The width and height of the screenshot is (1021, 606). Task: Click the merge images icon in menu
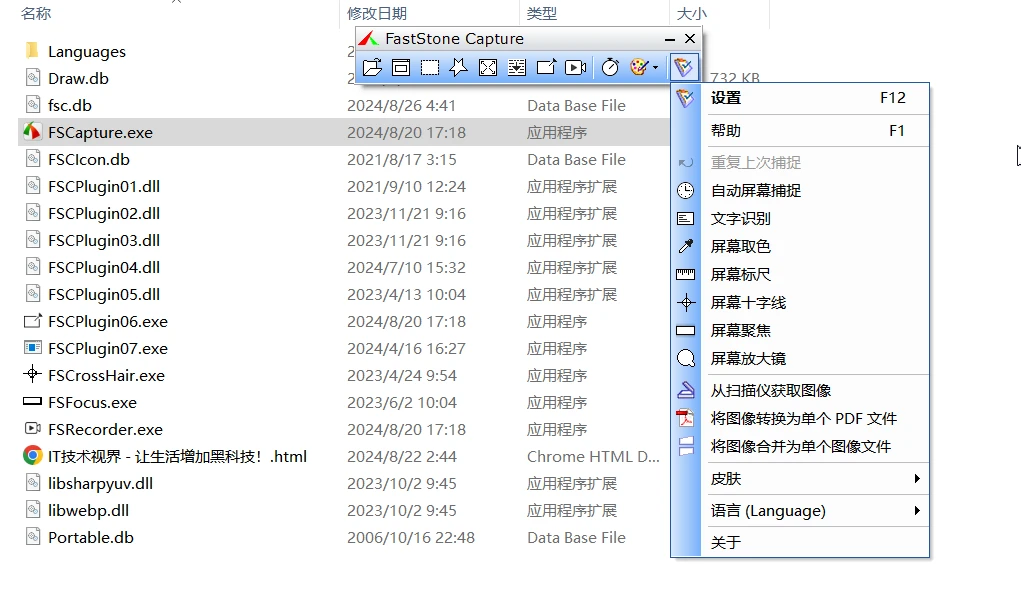tap(686, 446)
